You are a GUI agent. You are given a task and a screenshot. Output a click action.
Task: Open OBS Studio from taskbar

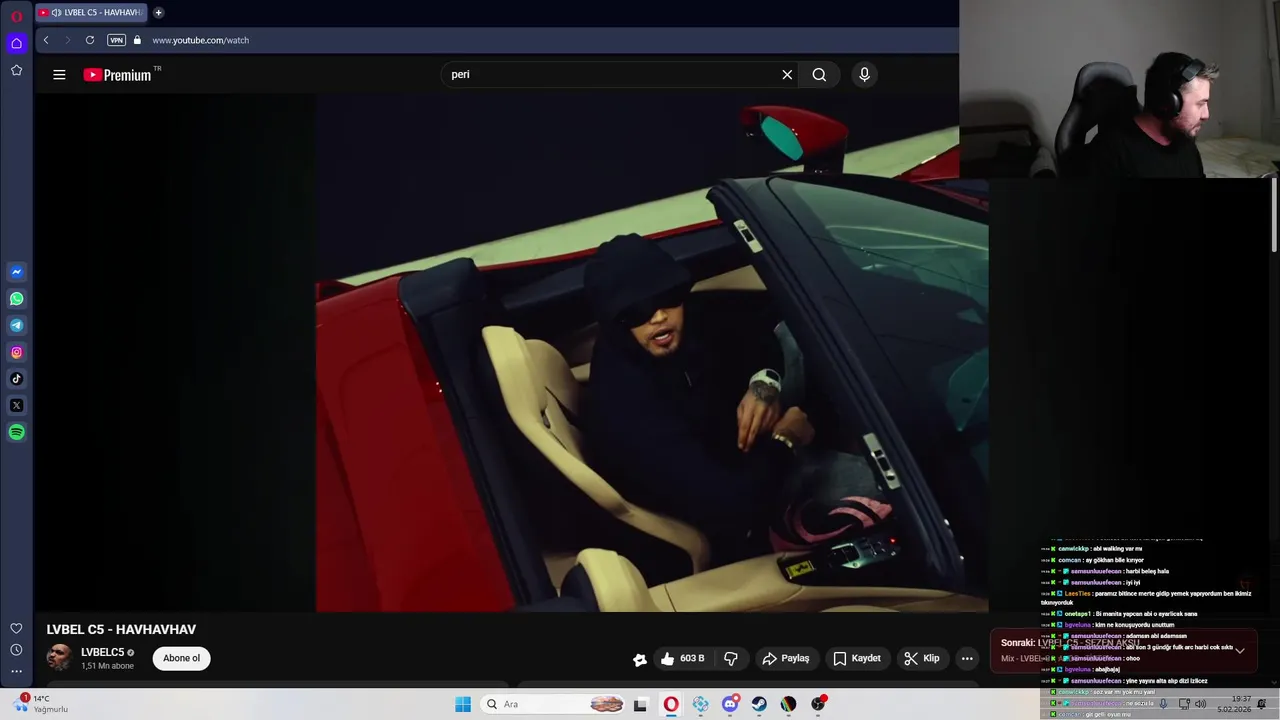(819, 704)
